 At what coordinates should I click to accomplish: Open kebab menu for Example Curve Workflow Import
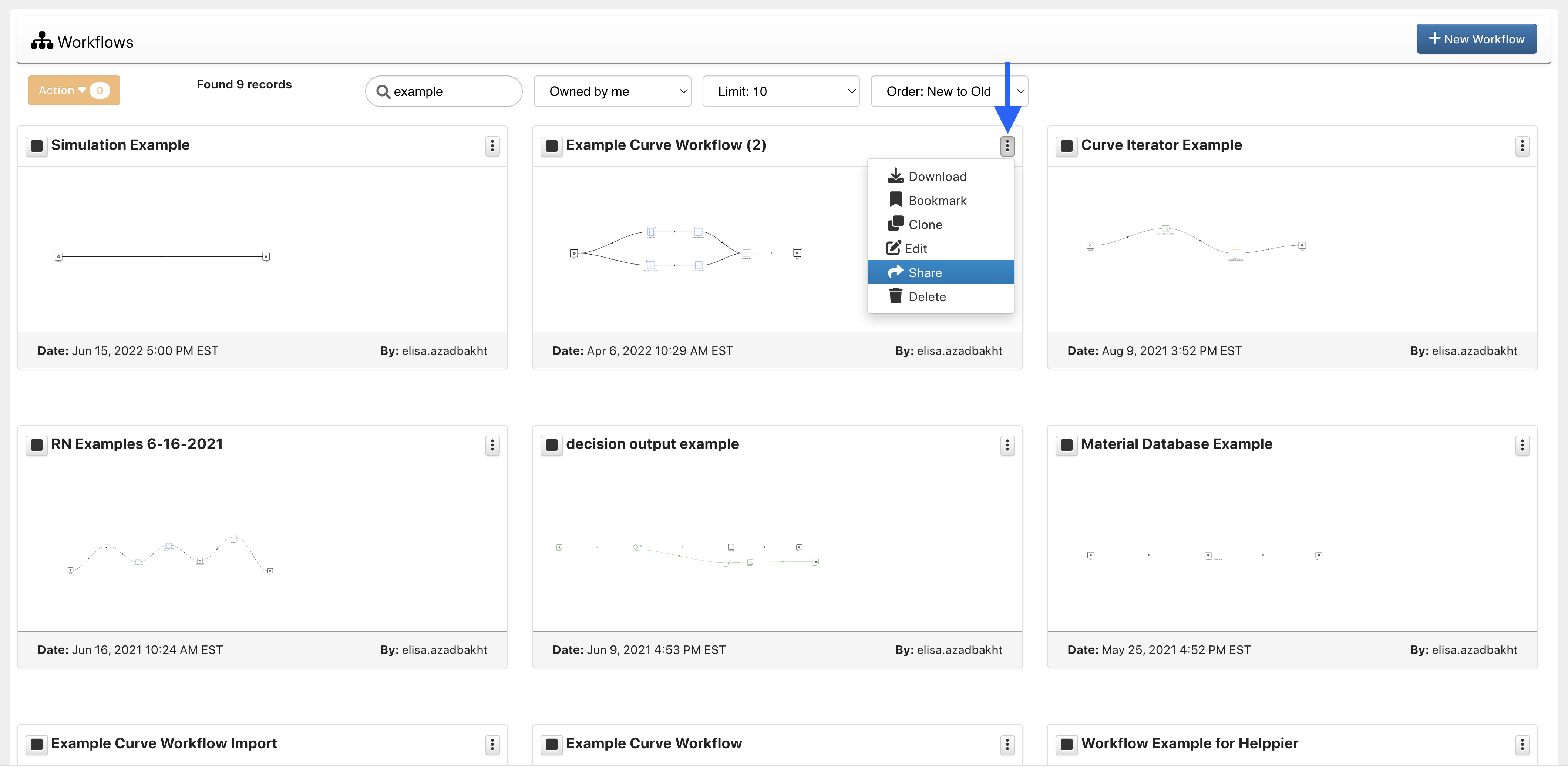point(492,744)
